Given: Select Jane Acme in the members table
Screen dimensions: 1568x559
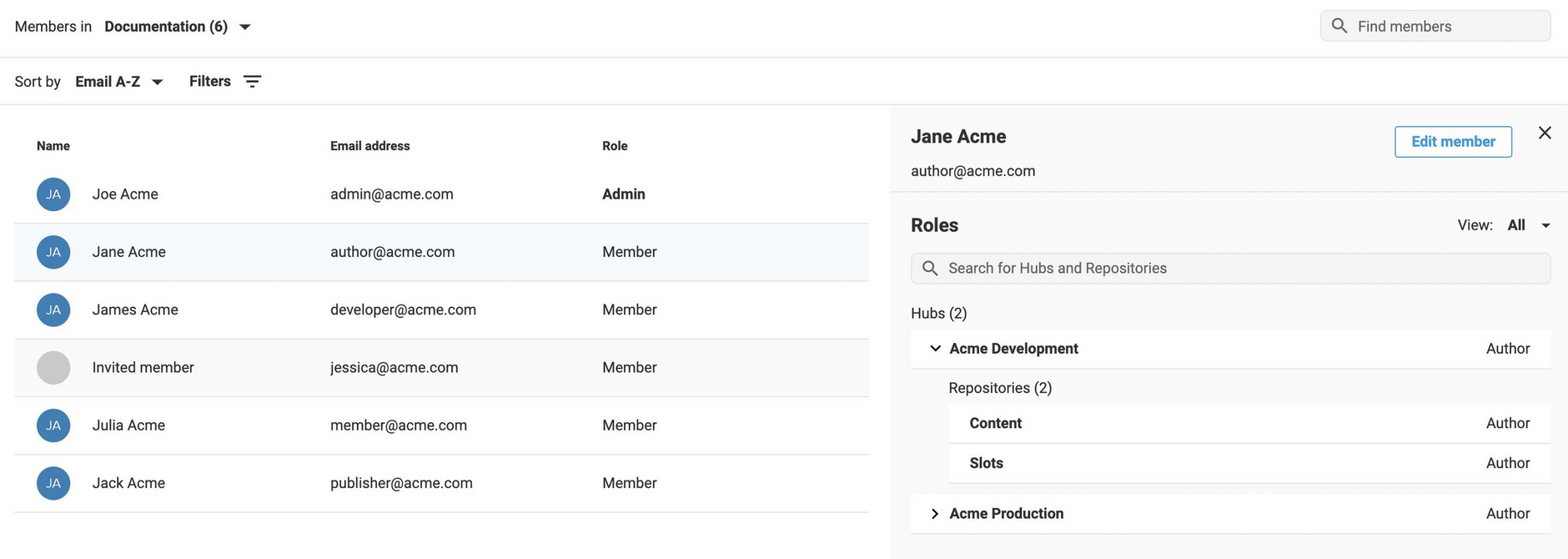Looking at the screenshot, I should pyautogui.click(x=129, y=252).
